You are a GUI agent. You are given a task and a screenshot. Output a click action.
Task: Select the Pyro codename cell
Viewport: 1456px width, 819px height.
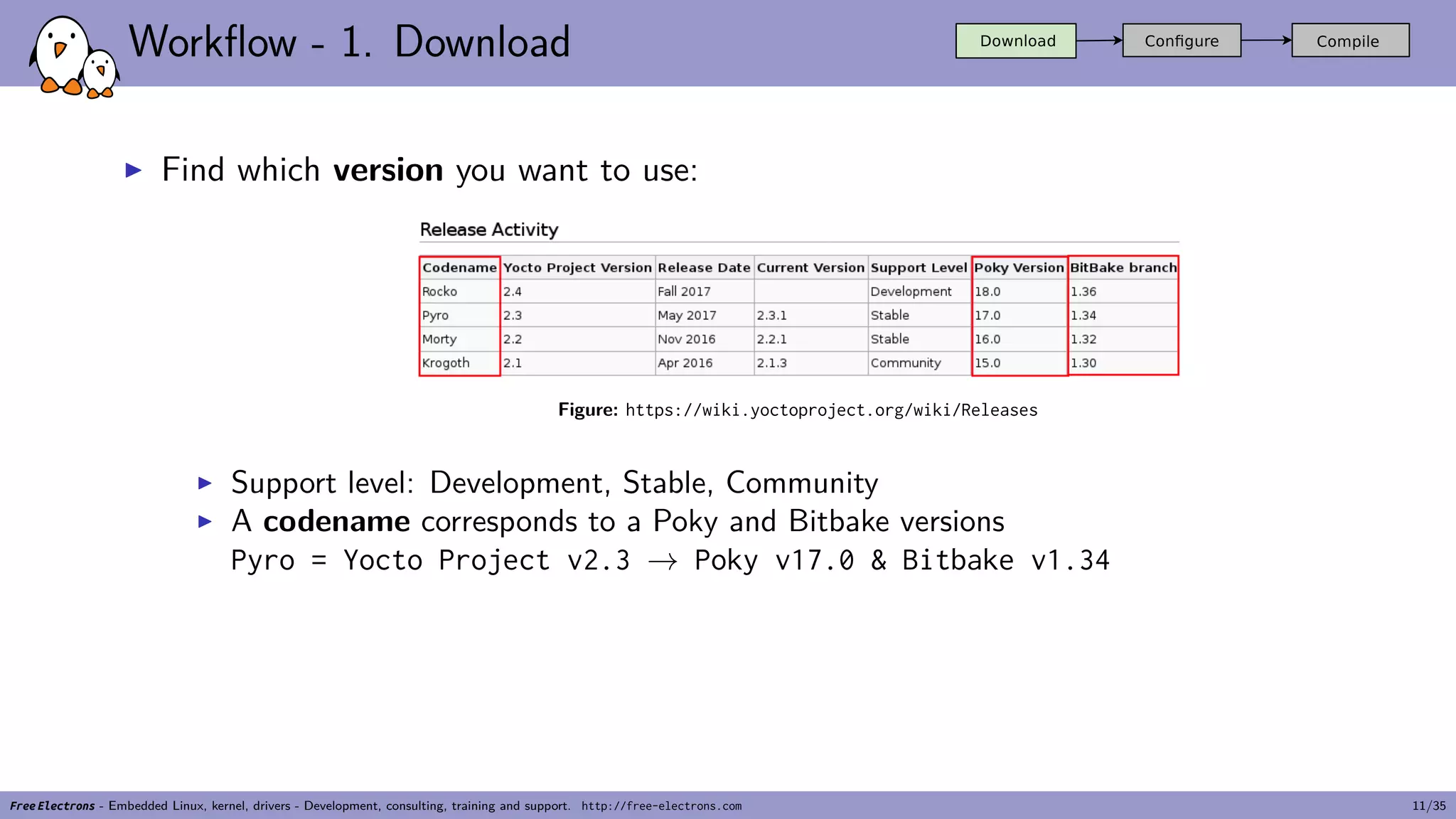point(459,315)
